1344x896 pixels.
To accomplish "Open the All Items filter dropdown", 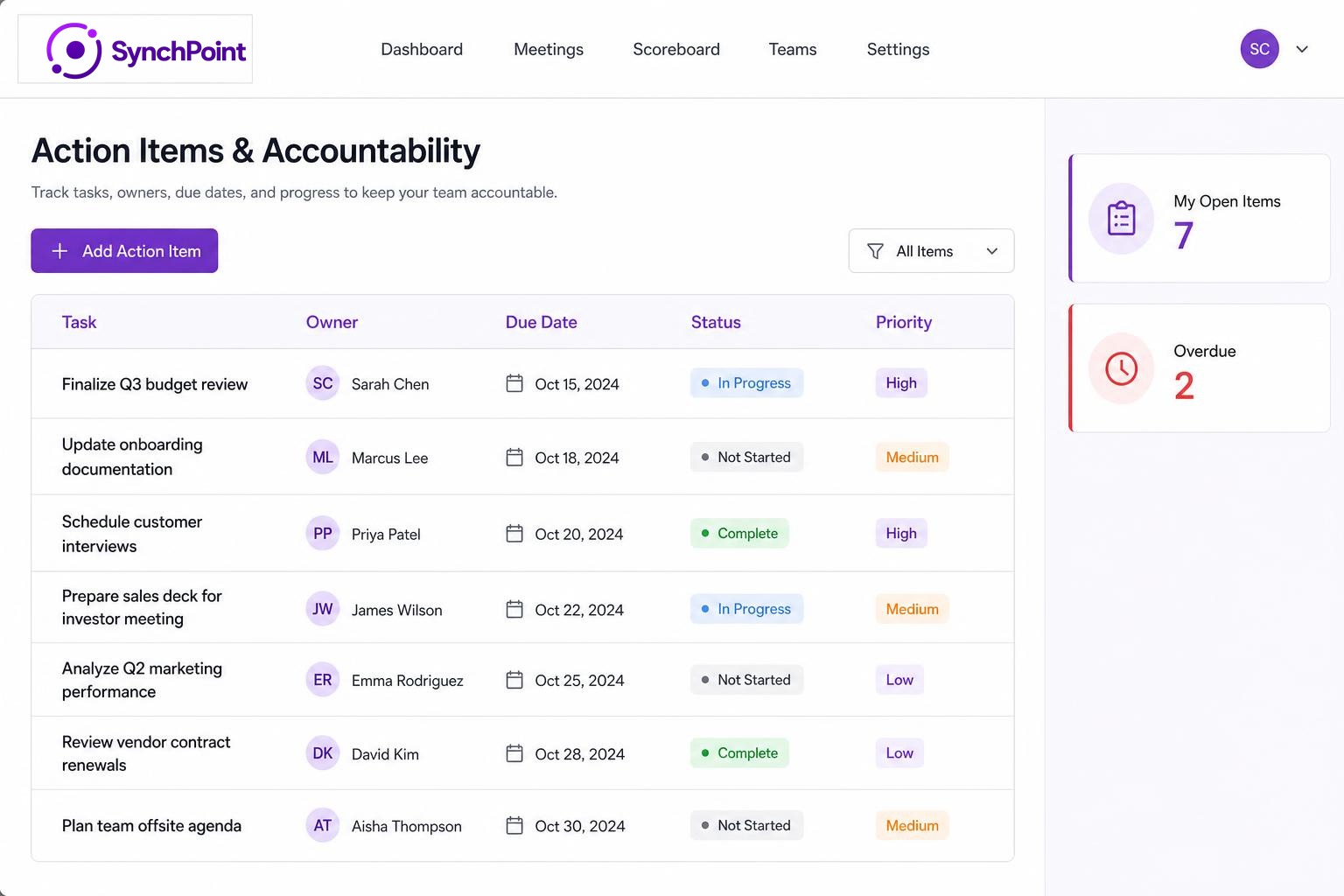I will pyautogui.click(x=931, y=251).
